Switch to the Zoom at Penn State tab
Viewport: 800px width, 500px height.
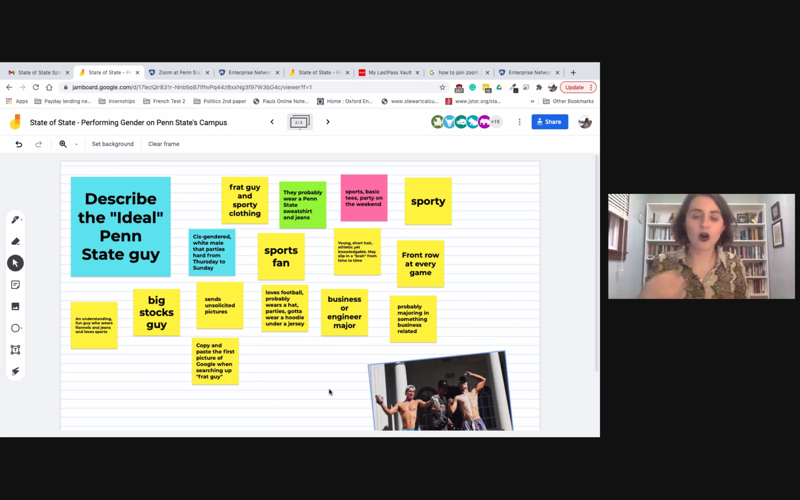(x=177, y=72)
